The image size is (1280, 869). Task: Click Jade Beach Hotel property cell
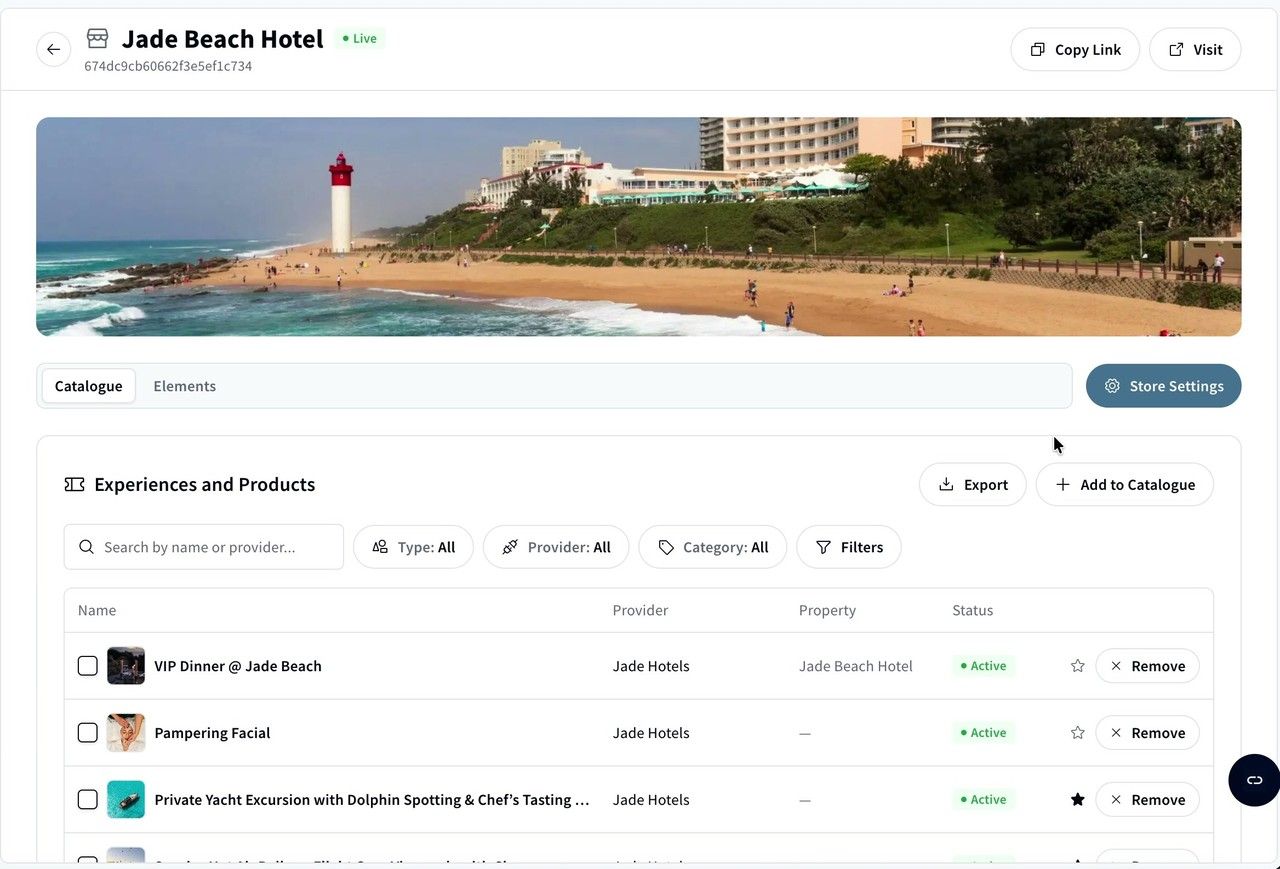[856, 666]
